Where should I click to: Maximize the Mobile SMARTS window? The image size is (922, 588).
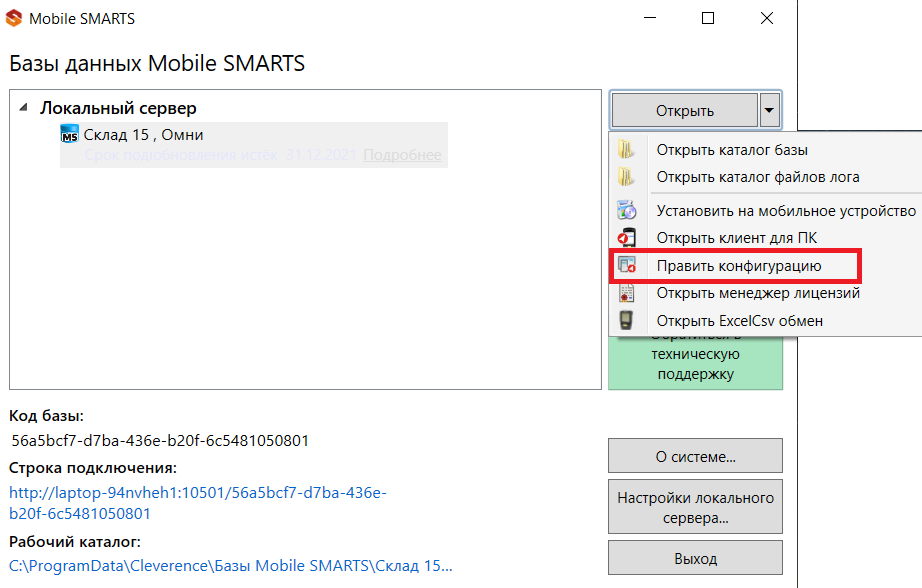(708, 18)
